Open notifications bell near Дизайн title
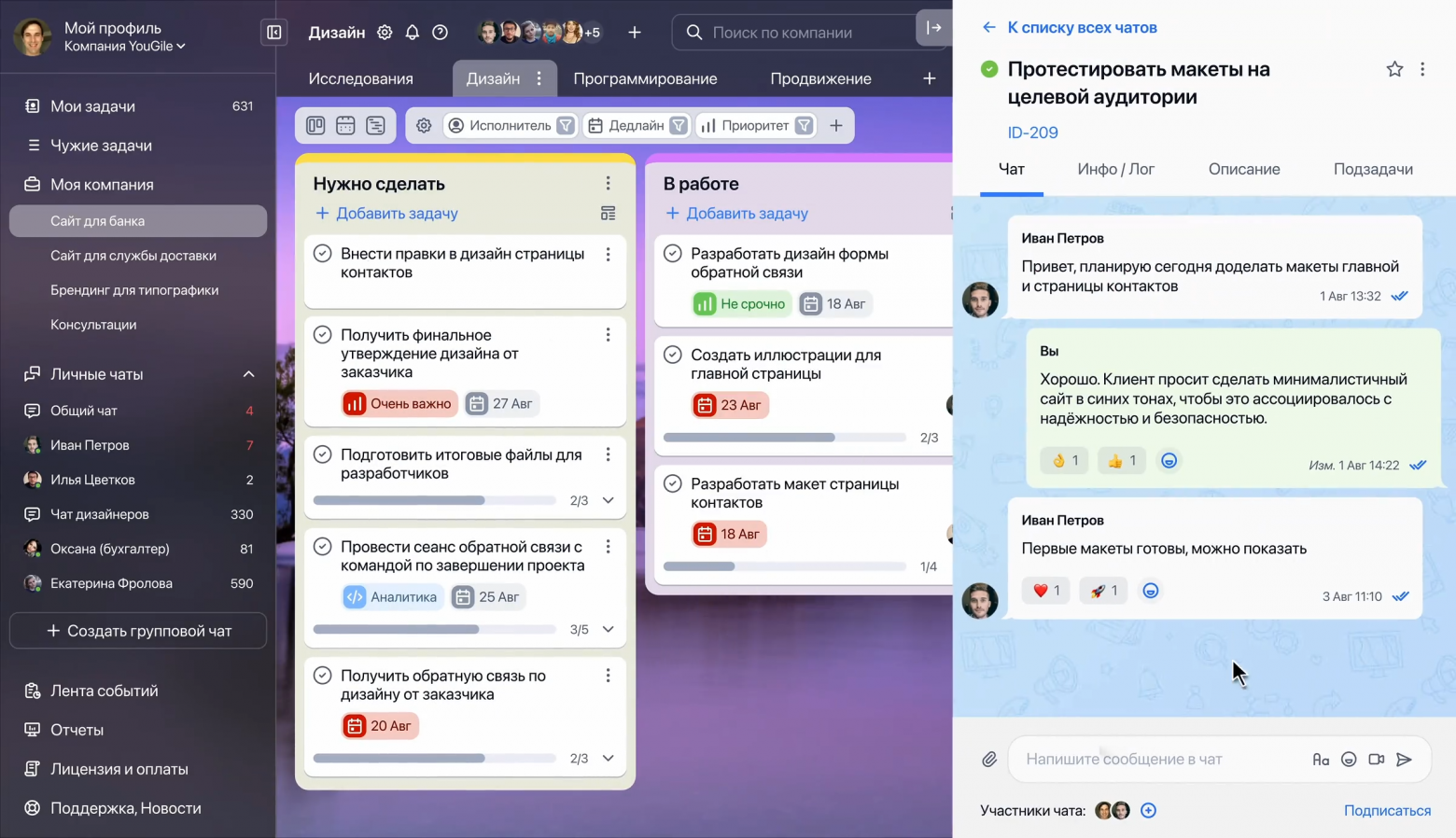The height and width of the screenshot is (838, 1456). 412,32
